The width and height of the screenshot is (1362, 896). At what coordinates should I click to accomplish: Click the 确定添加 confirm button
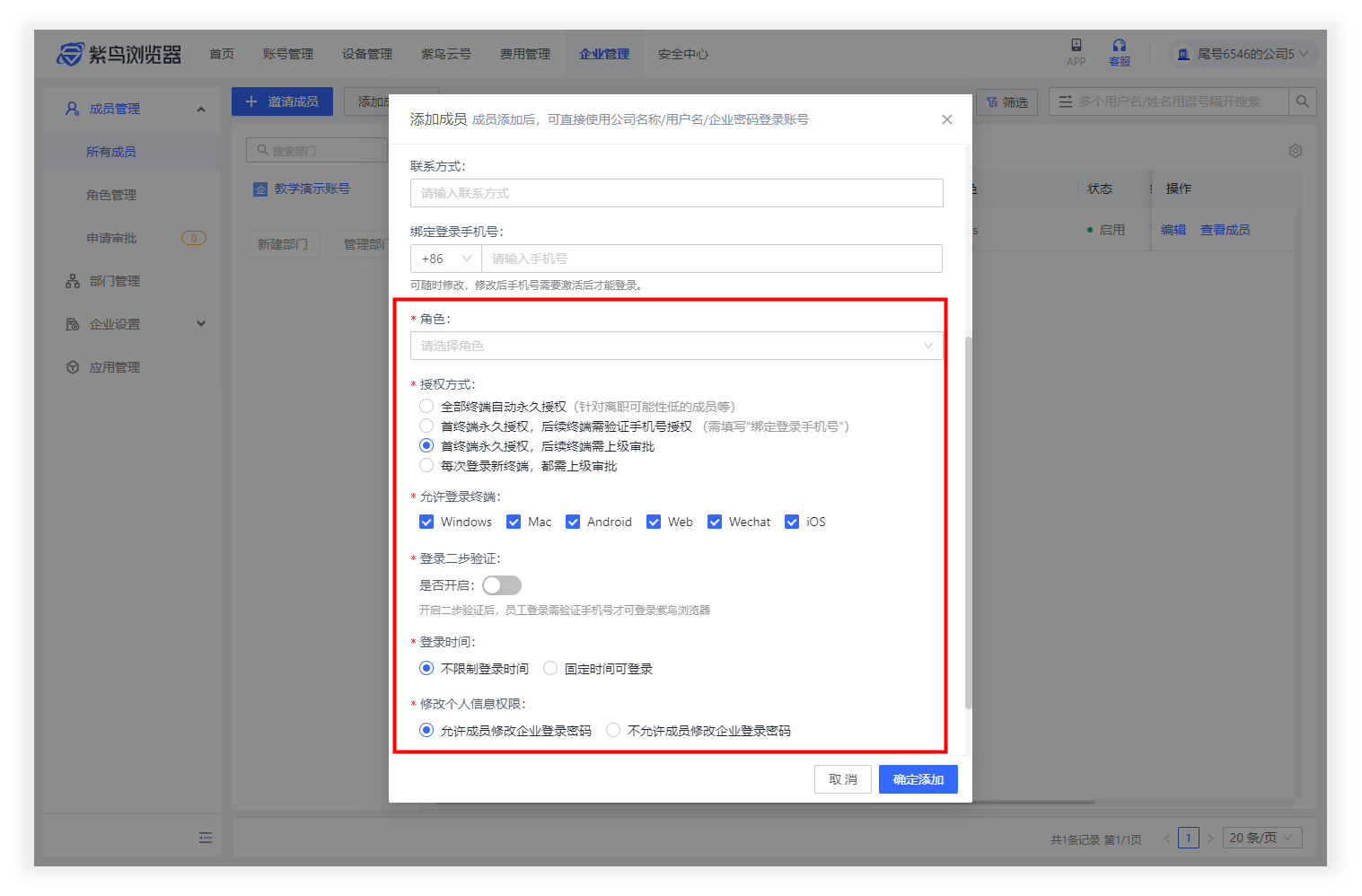pyautogui.click(x=918, y=779)
